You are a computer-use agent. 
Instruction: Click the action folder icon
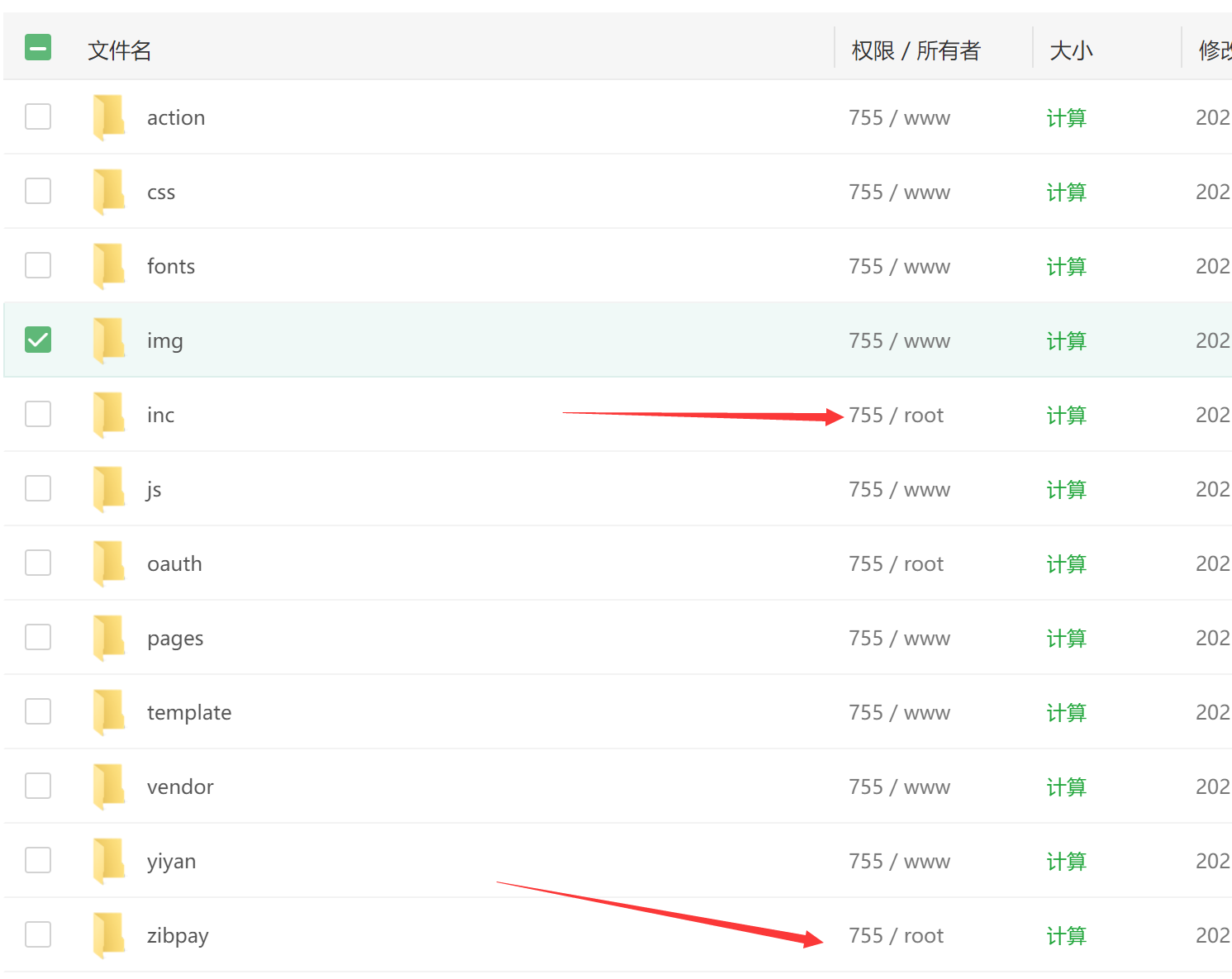pos(108,117)
